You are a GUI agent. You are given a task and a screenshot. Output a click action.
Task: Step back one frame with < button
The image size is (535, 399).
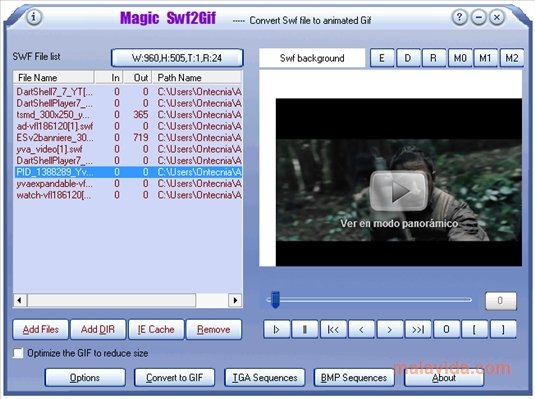(361, 329)
